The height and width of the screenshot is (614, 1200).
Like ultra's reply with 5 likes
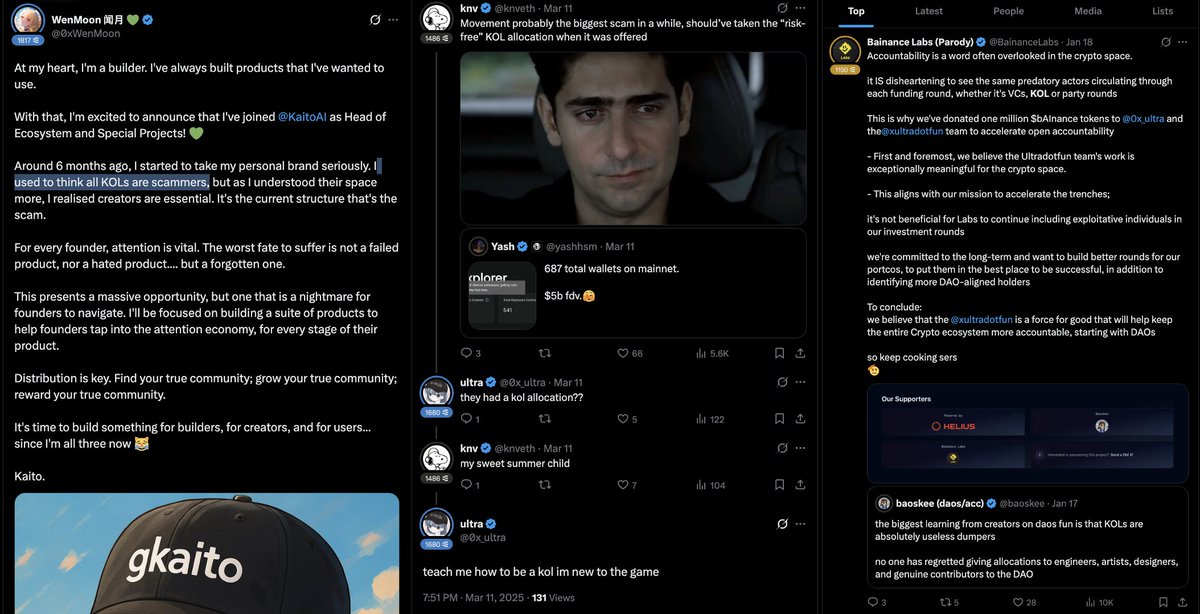click(x=627, y=419)
